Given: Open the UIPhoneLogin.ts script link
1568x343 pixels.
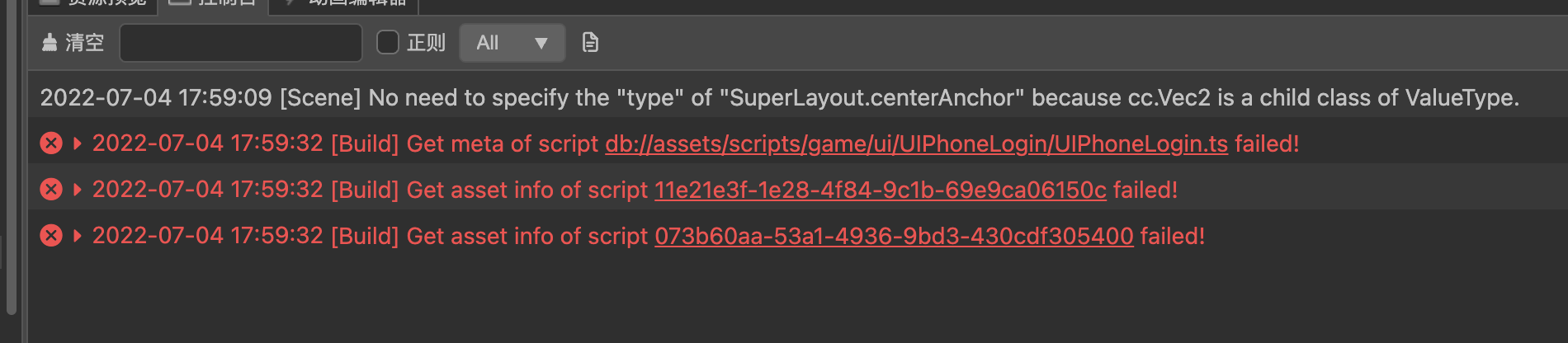Looking at the screenshot, I should point(916,143).
